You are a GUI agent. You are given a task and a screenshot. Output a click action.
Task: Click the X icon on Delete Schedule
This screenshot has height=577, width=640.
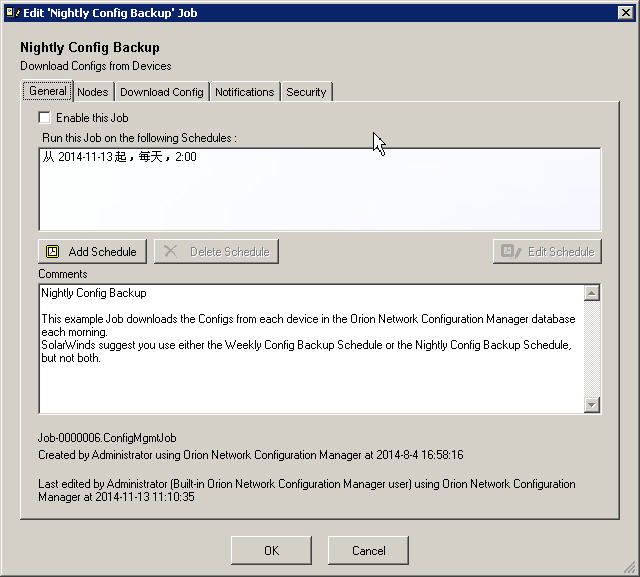point(170,251)
